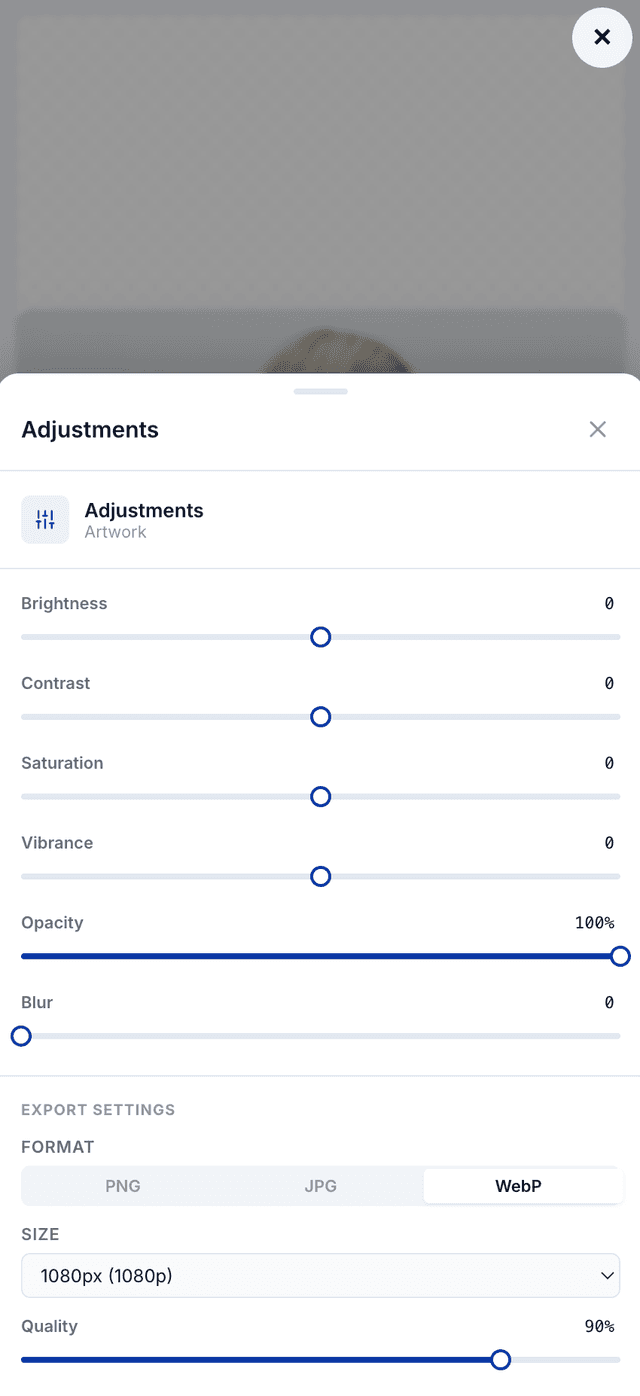Click the Artwork preview above the panel

320,190
